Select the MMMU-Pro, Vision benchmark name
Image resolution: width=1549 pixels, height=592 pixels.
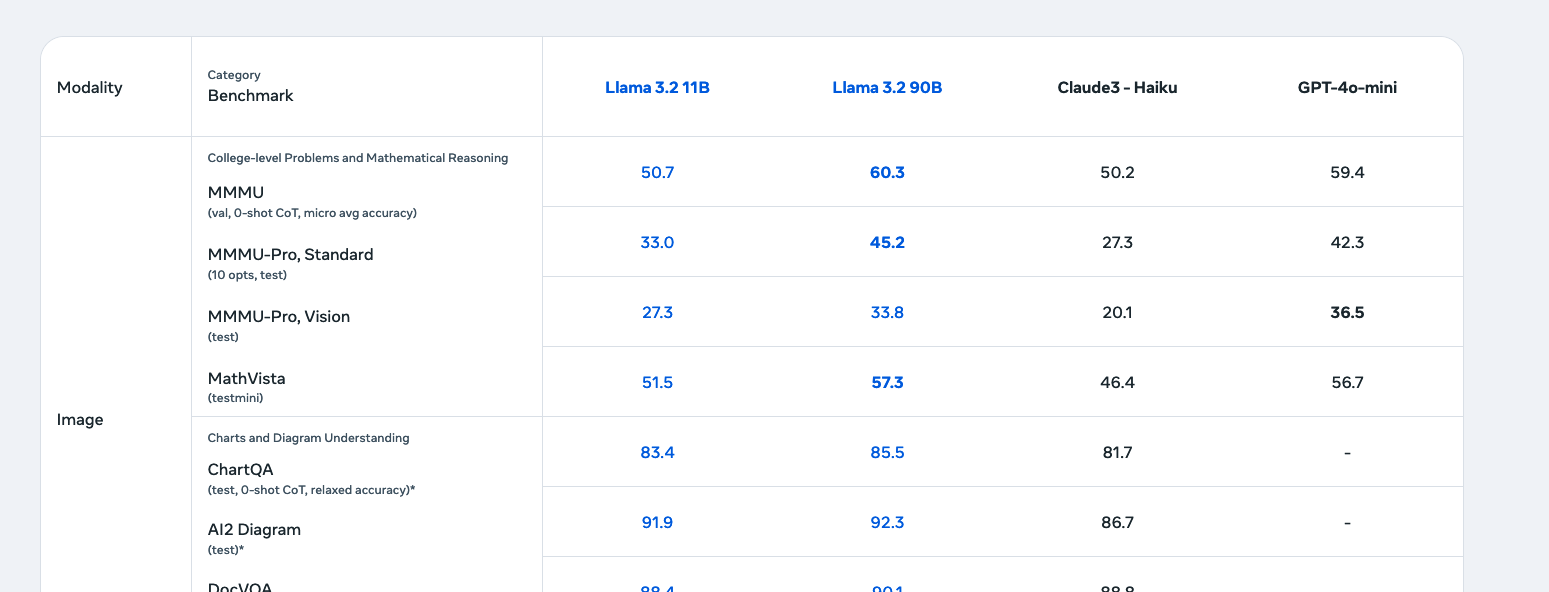279,316
